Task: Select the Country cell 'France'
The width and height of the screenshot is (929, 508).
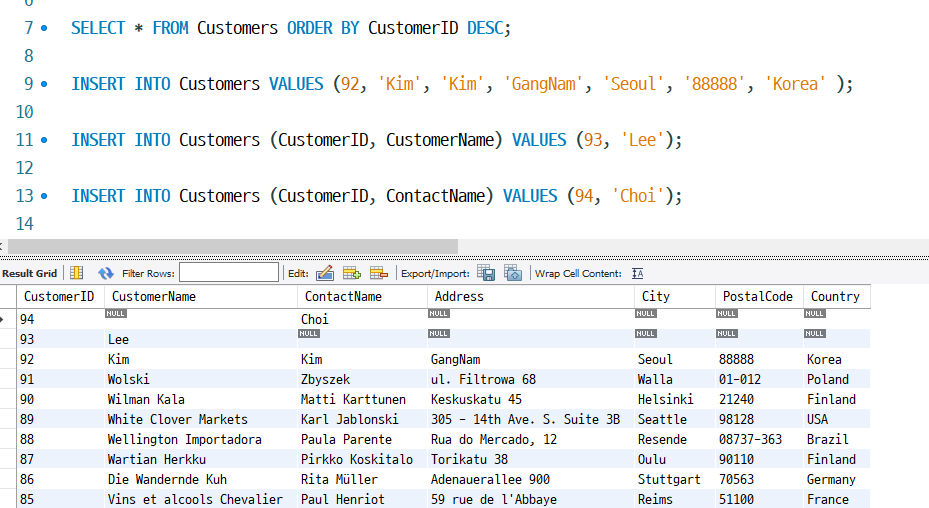Action: (837, 499)
